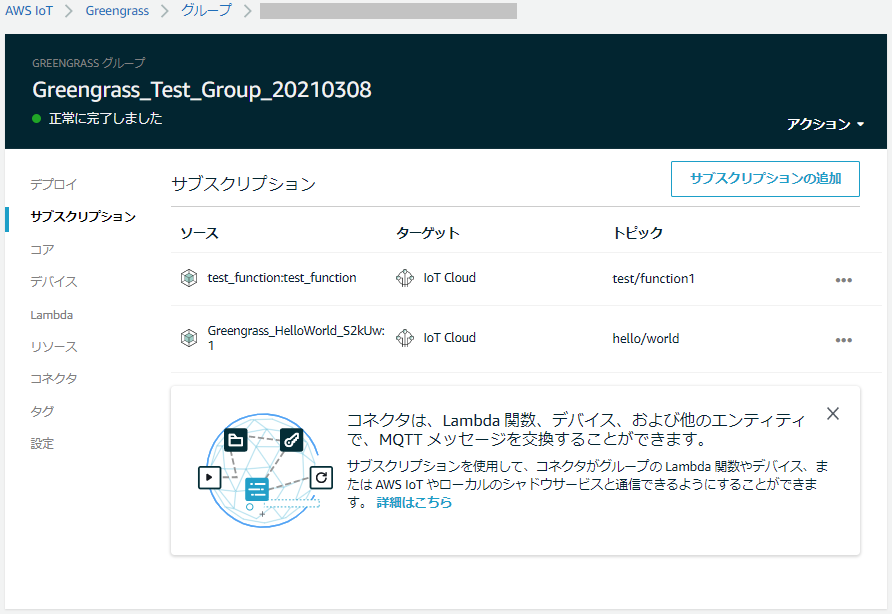Select the test_function:test_function source text
892x614 pixels.
pos(282,278)
